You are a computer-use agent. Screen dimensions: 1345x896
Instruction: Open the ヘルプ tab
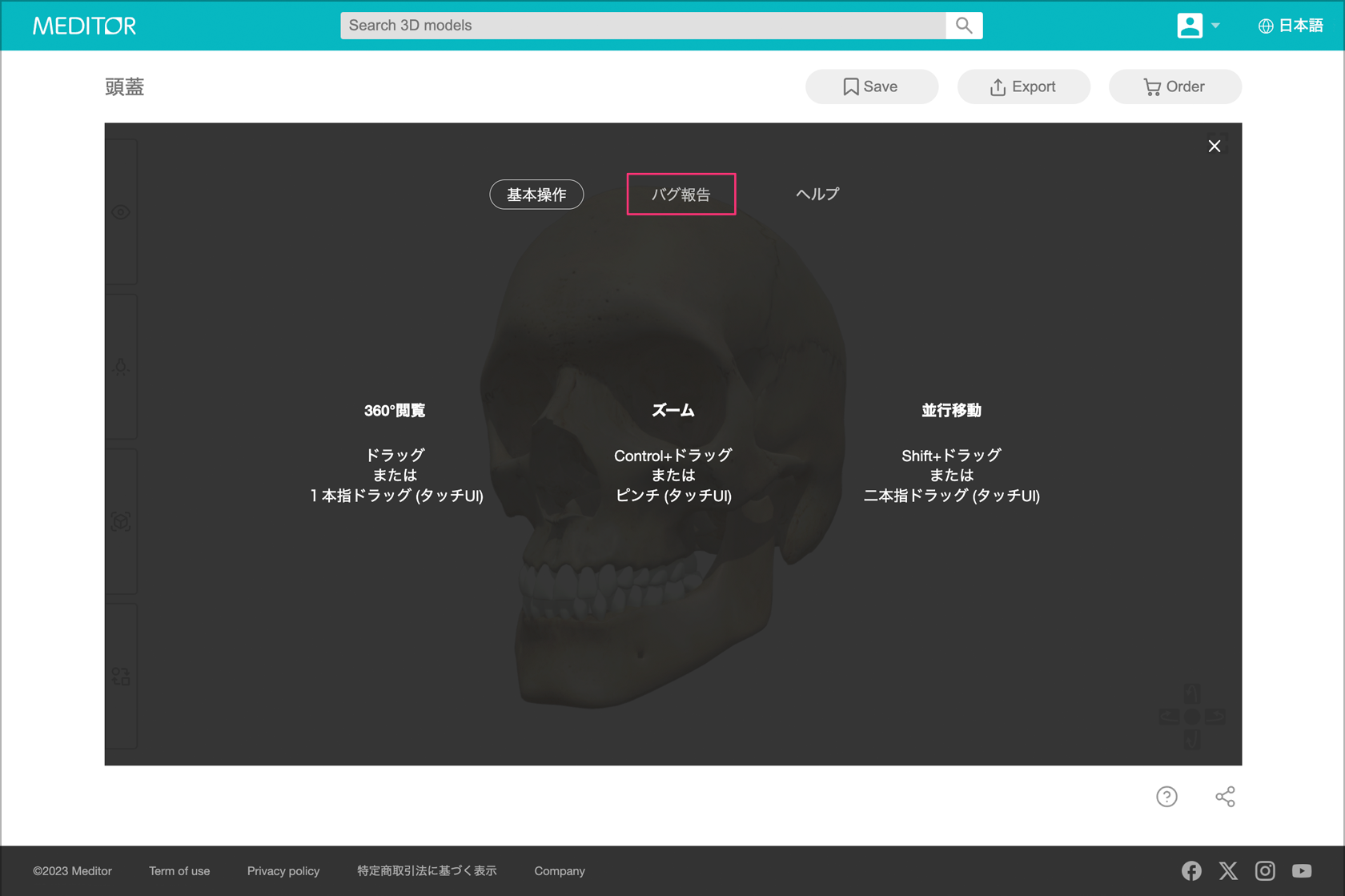pyautogui.click(x=817, y=195)
